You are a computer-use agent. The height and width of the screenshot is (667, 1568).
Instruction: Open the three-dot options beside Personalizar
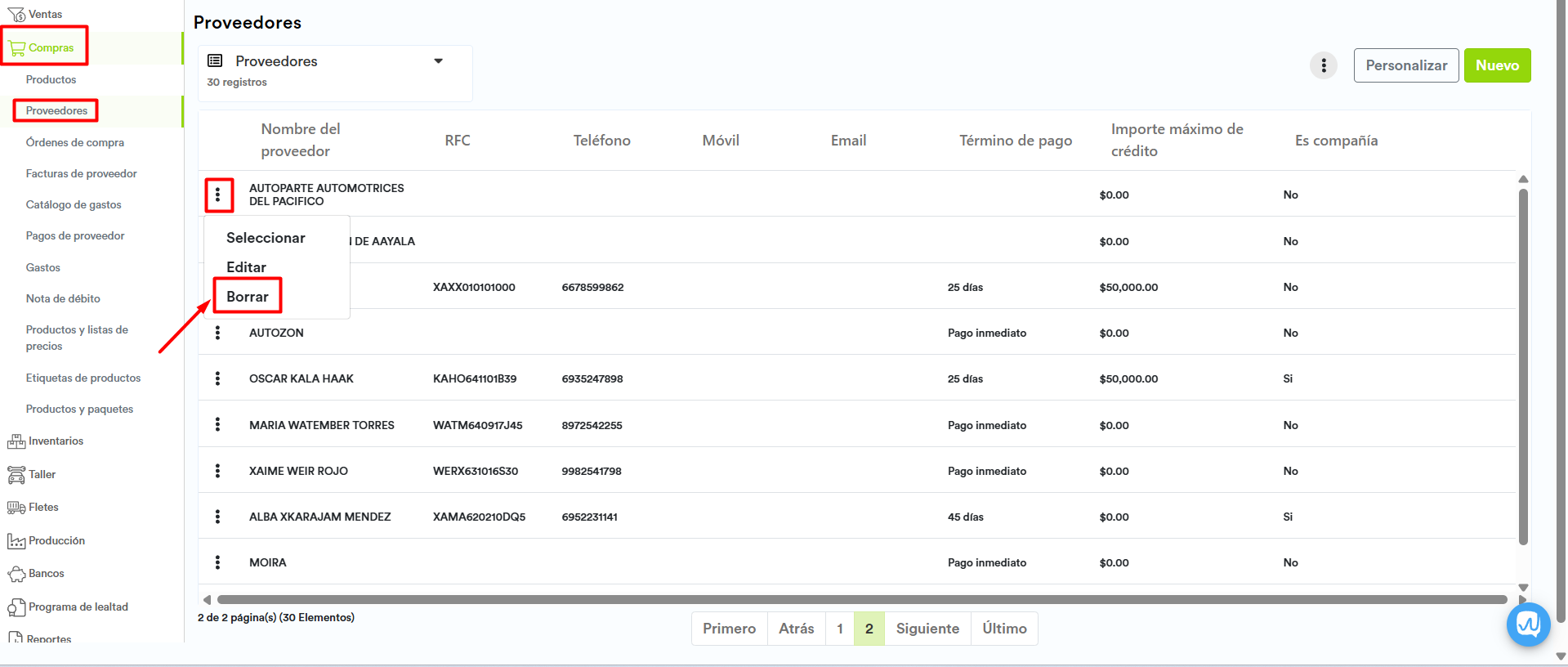(x=1324, y=65)
